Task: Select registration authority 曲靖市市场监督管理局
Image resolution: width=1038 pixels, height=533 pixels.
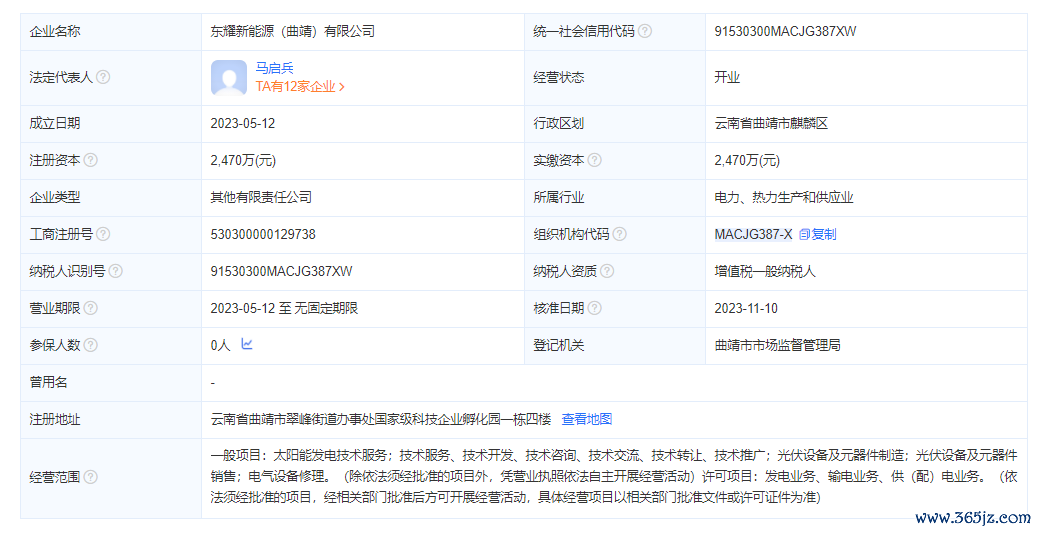Action: pyautogui.click(x=777, y=346)
